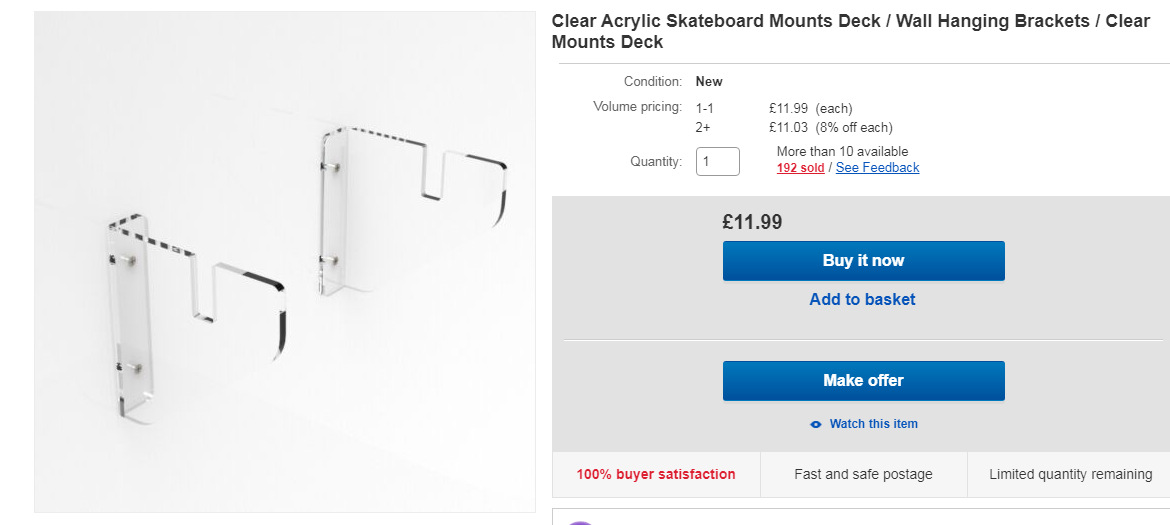Select the Fast and safe postage tab
The image size is (1170, 525).
click(863, 474)
